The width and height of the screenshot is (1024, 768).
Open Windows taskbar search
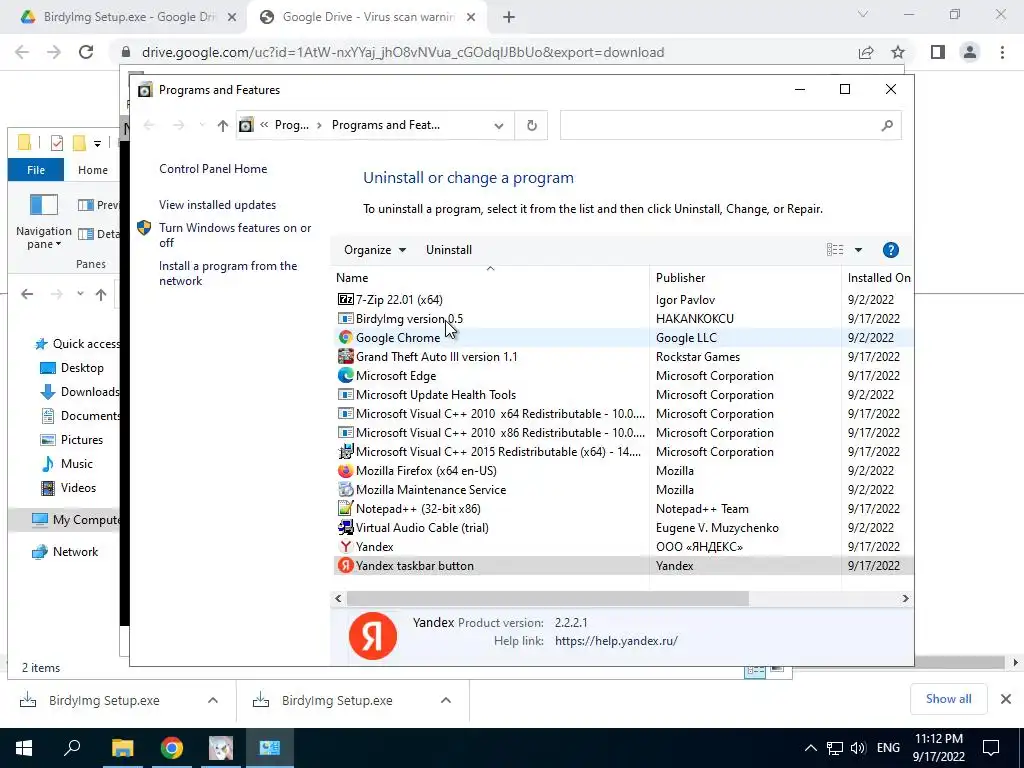(x=72, y=748)
